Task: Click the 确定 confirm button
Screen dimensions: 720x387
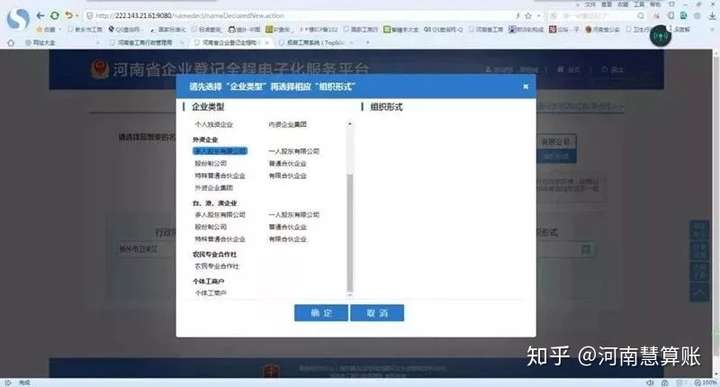Action: (321, 313)
